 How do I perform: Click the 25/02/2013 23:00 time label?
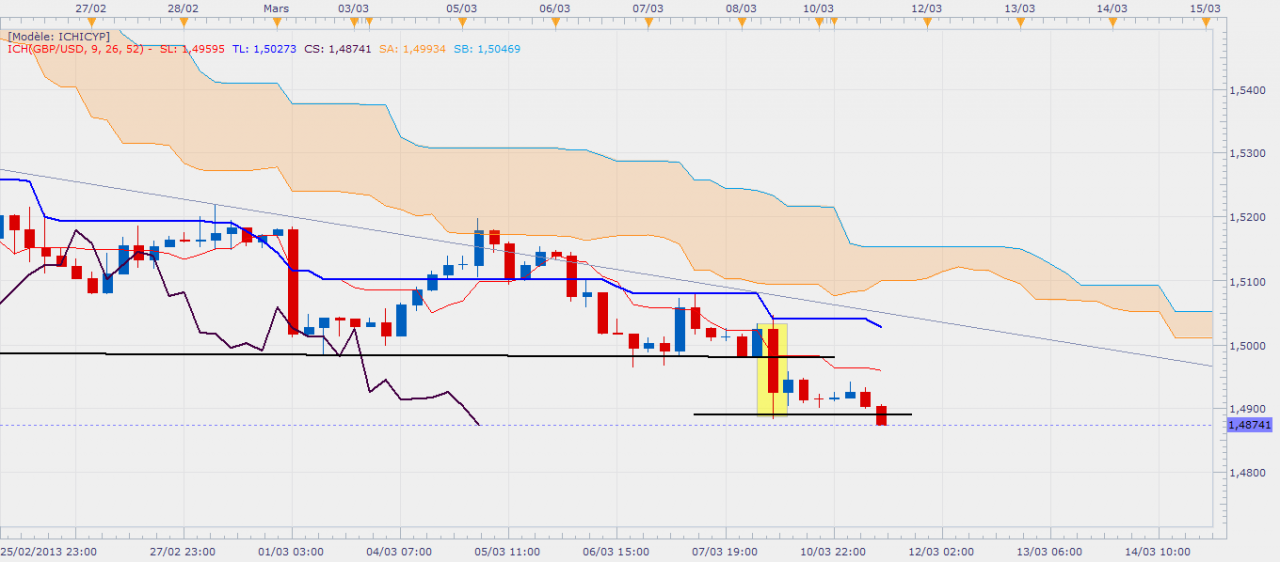[x=49, y=551]
